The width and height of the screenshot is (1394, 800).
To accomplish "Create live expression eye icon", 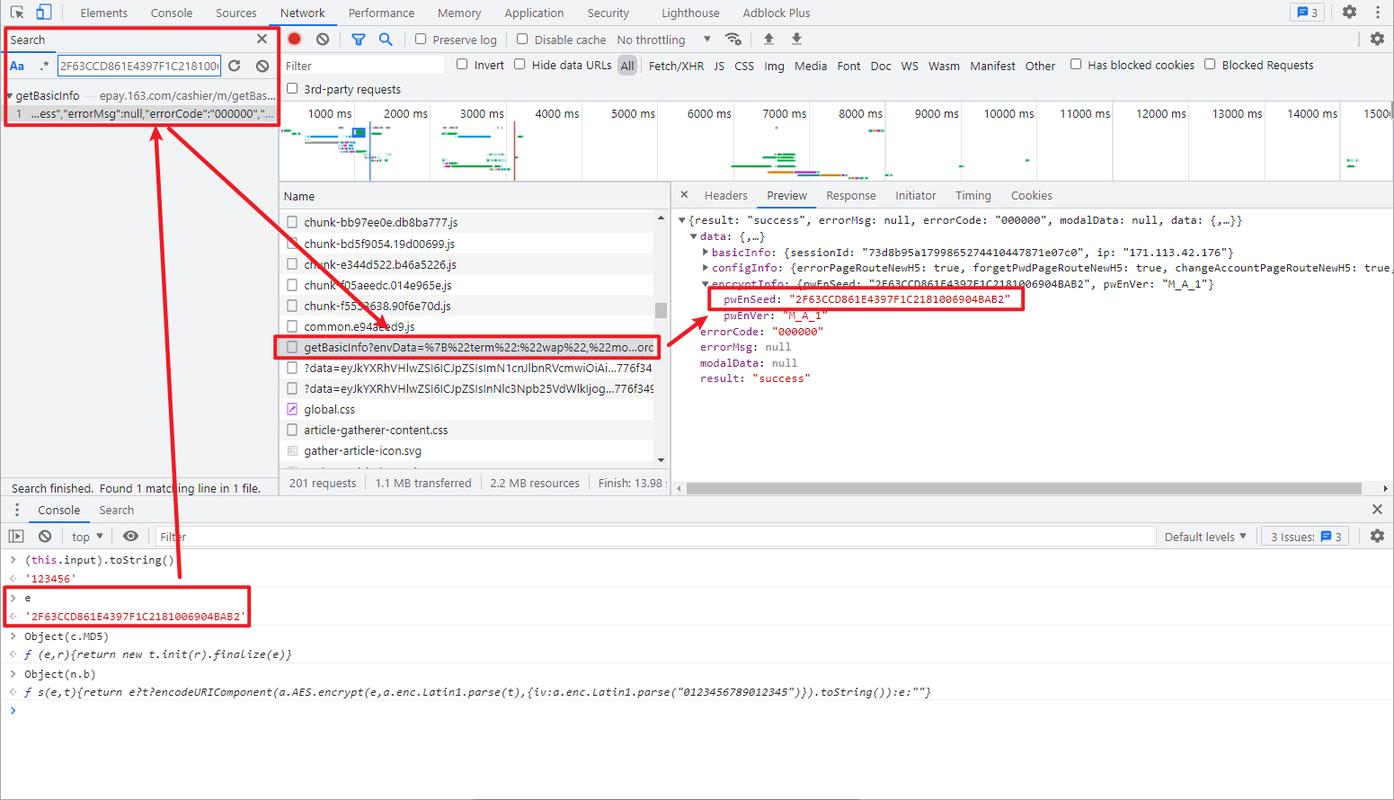I will click(131, 536).
